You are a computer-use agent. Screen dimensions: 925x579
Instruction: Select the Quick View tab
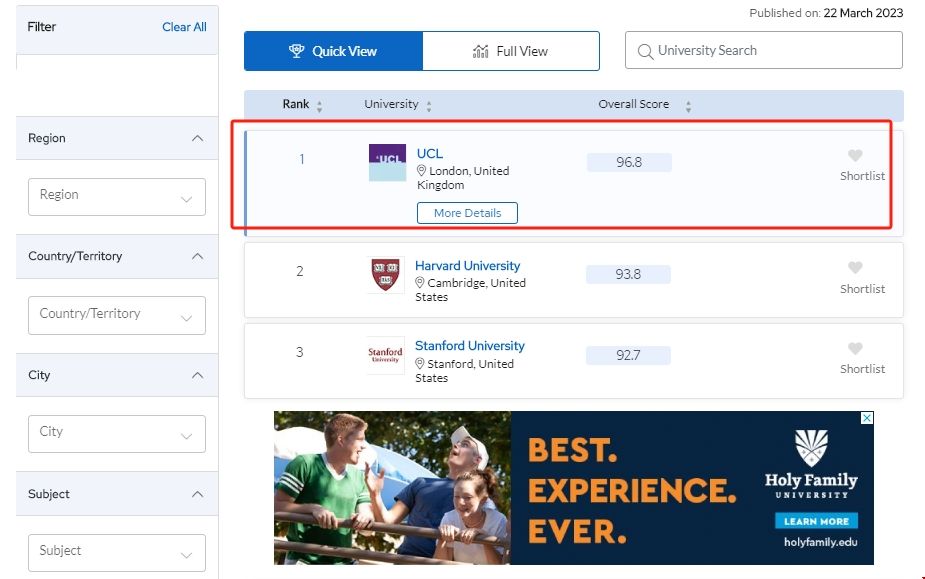click(332, 50)
